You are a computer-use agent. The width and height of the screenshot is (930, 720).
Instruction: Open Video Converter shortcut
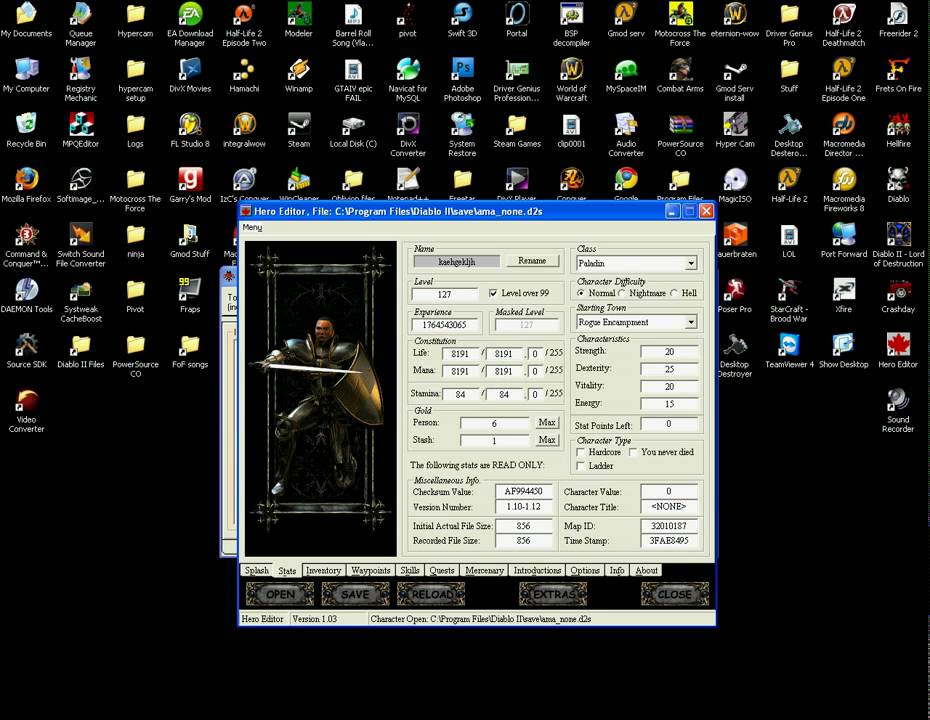(26, 410)
